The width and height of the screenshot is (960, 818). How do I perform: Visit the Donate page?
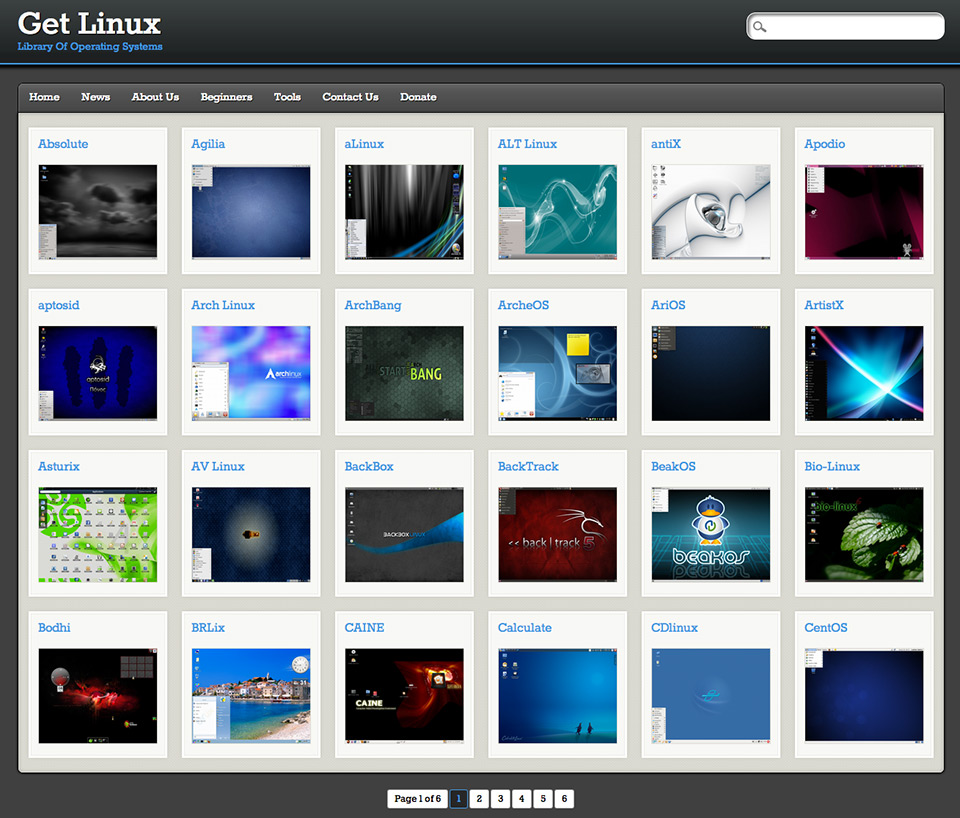[x=418, y=97]
